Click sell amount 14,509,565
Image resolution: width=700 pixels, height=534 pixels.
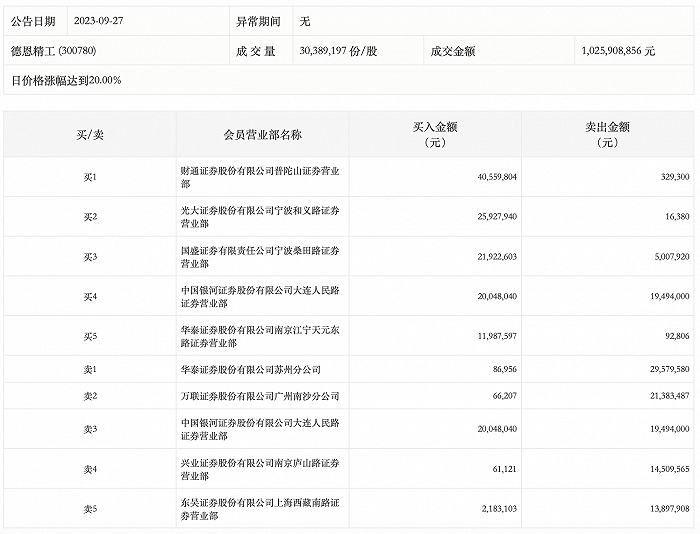pos(670,469)
